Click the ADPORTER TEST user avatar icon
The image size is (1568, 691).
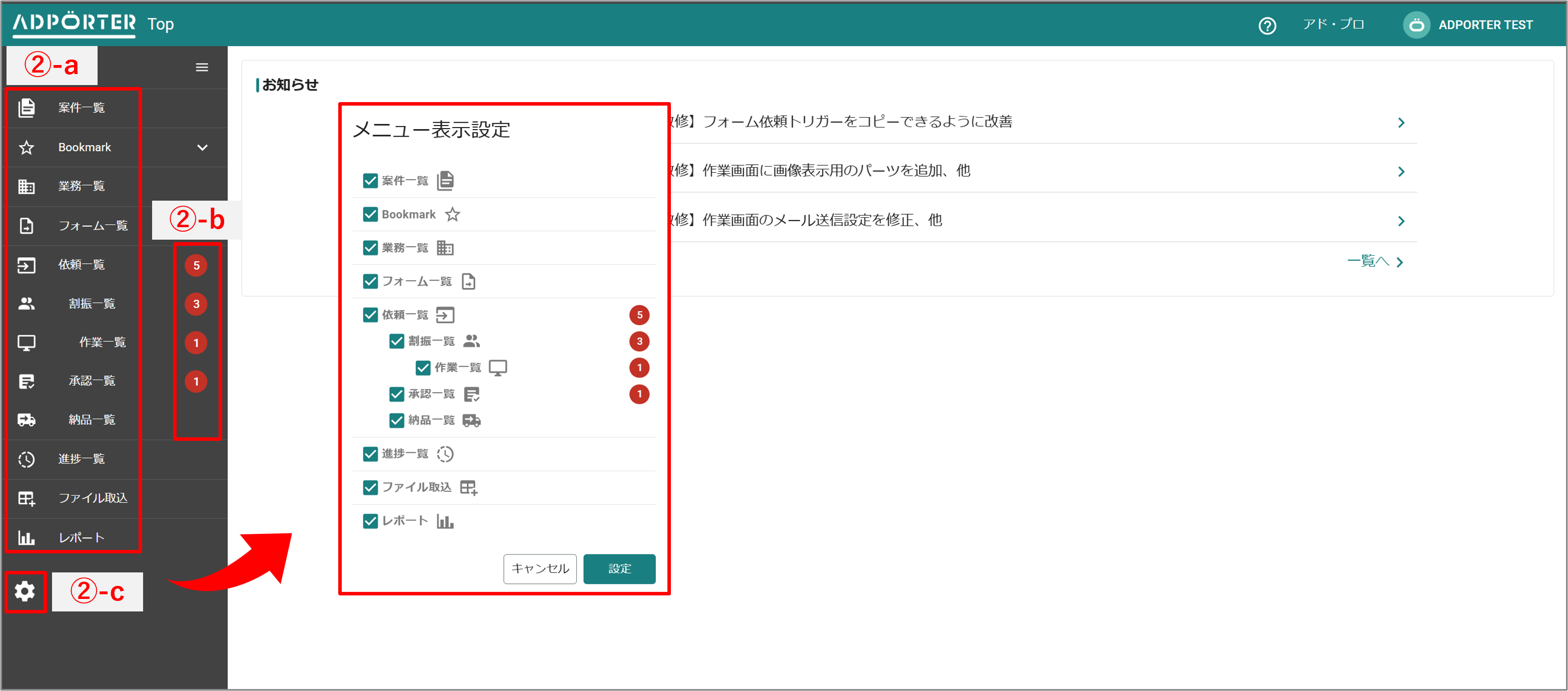point(1417,25)
